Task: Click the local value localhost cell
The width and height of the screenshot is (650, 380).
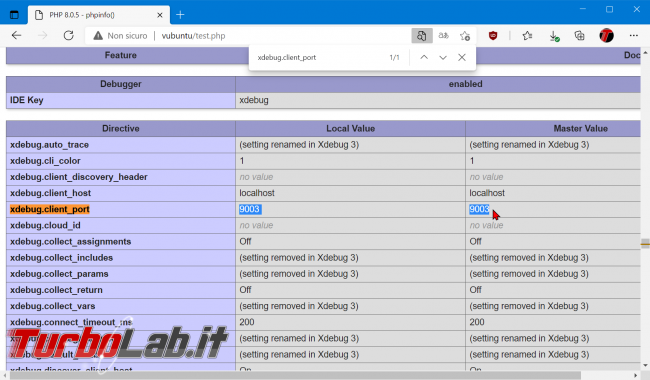Action: (350, 193)
